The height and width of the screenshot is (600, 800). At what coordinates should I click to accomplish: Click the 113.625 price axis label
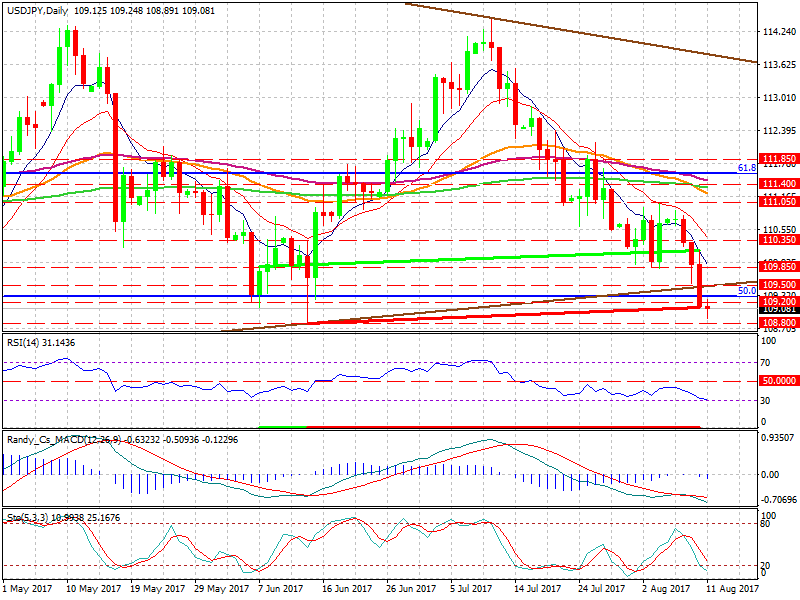tap(778, 65)
